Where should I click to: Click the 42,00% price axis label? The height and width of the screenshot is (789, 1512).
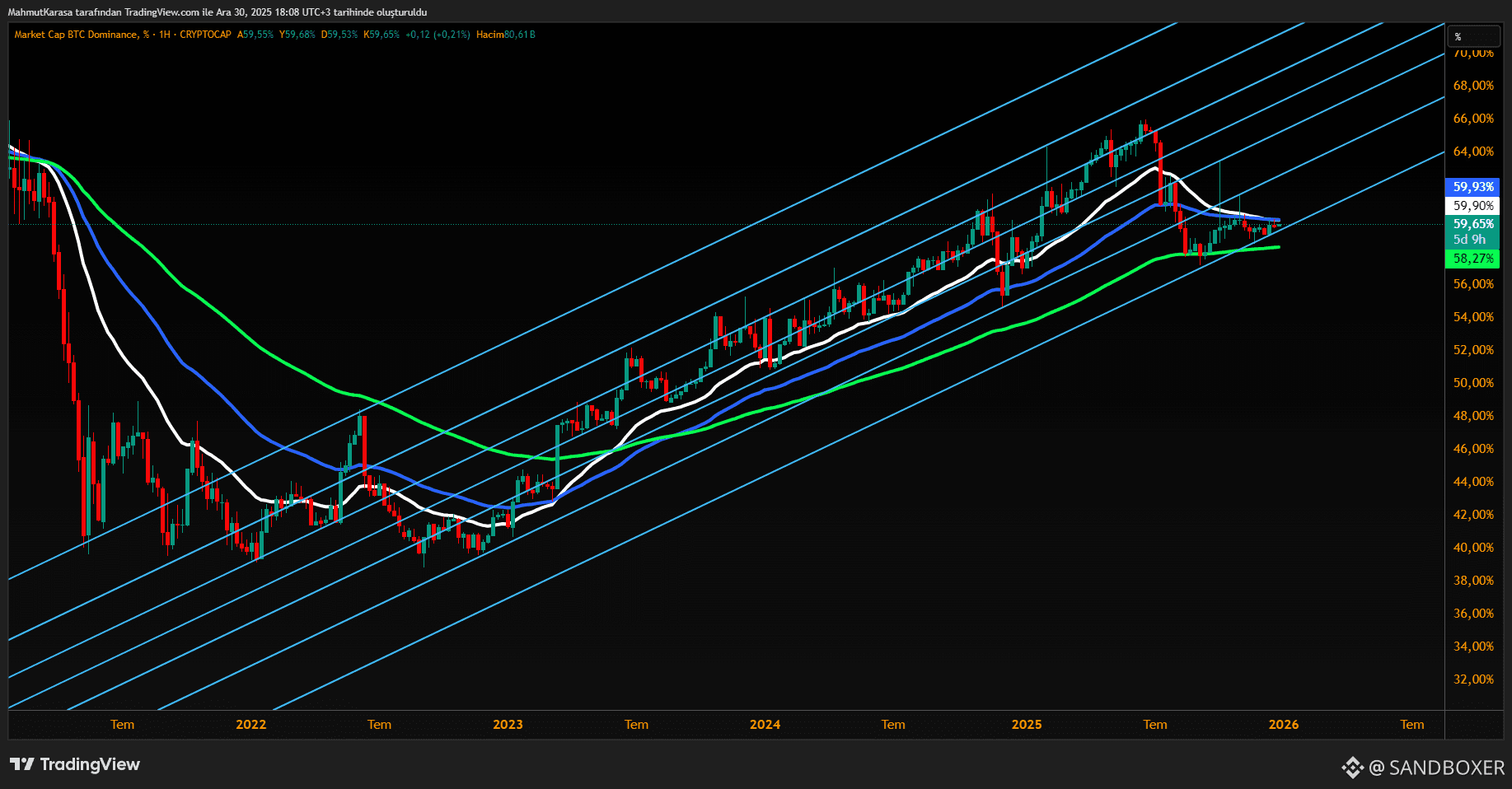[1473, 515]
